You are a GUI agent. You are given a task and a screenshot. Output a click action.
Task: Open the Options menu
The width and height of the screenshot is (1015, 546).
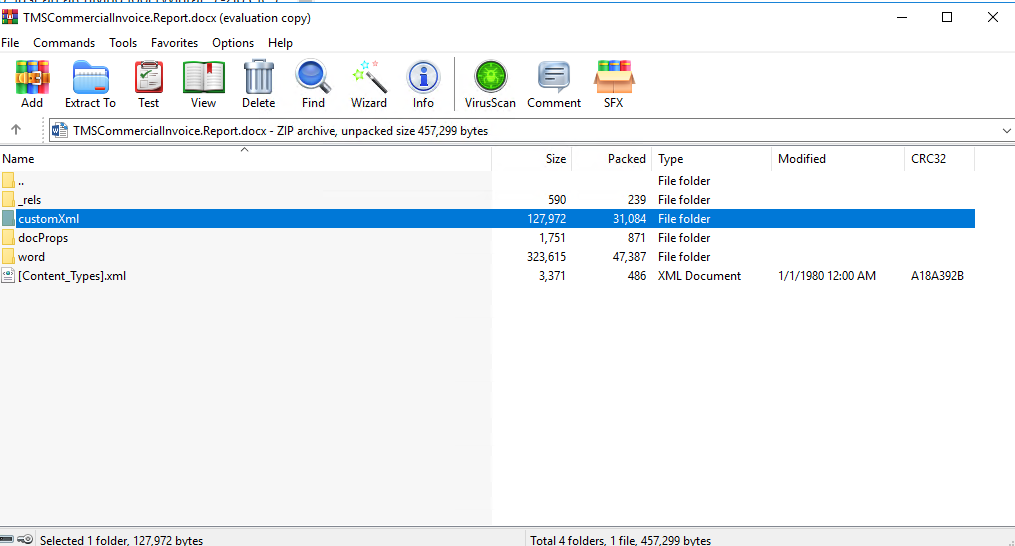[233, 43]
